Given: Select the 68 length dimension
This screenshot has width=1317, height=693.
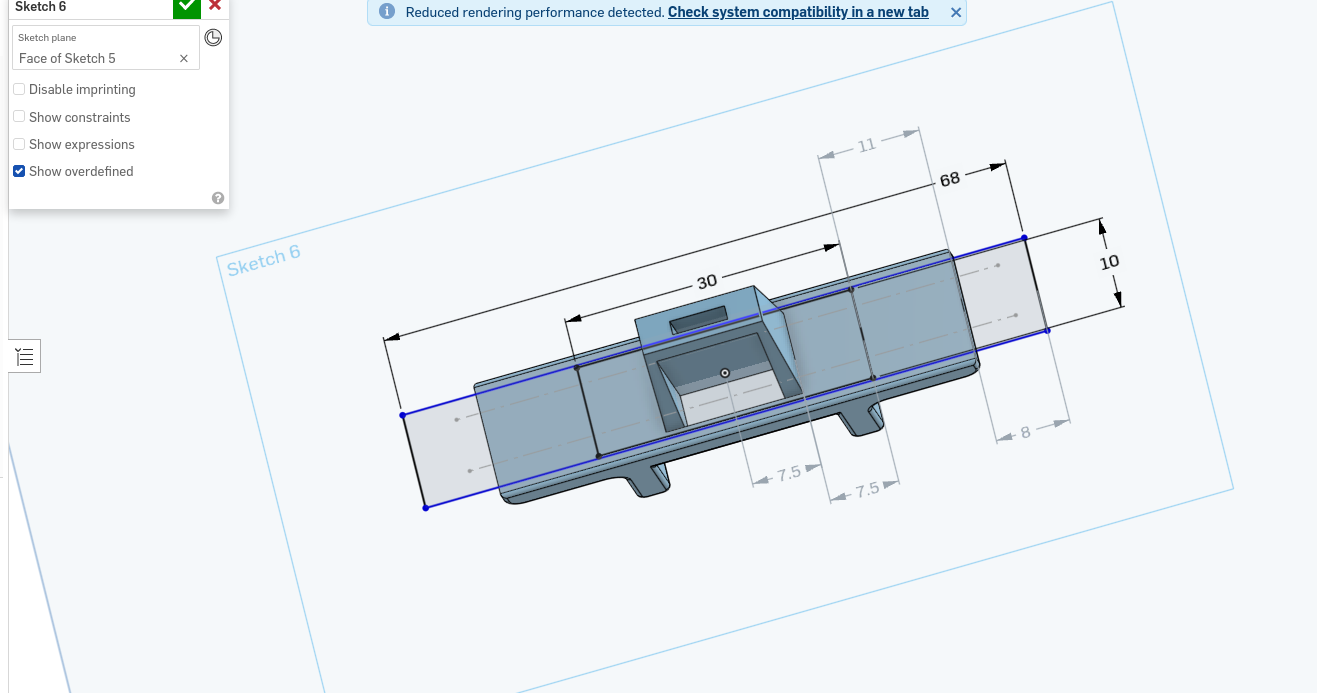Looking at the screenshot, I should (949, 179).
